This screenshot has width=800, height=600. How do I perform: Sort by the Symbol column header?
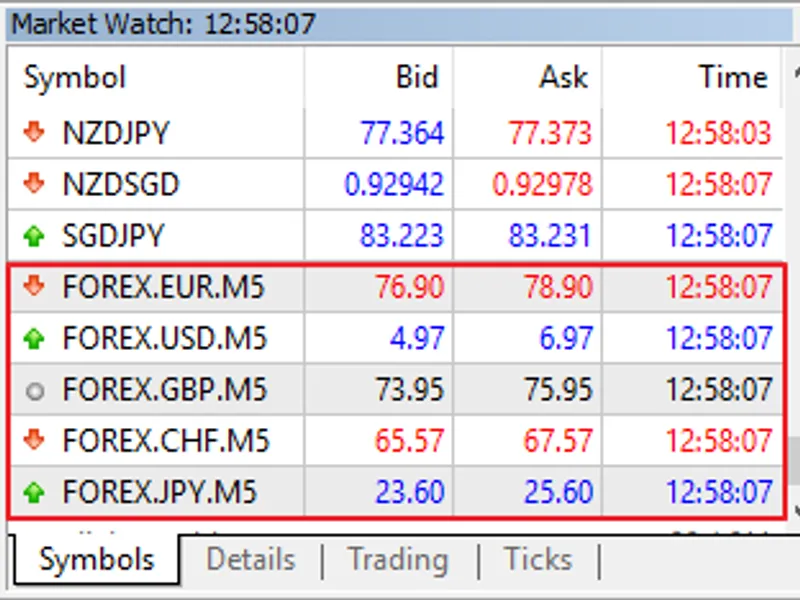click(x=156, y=77)
